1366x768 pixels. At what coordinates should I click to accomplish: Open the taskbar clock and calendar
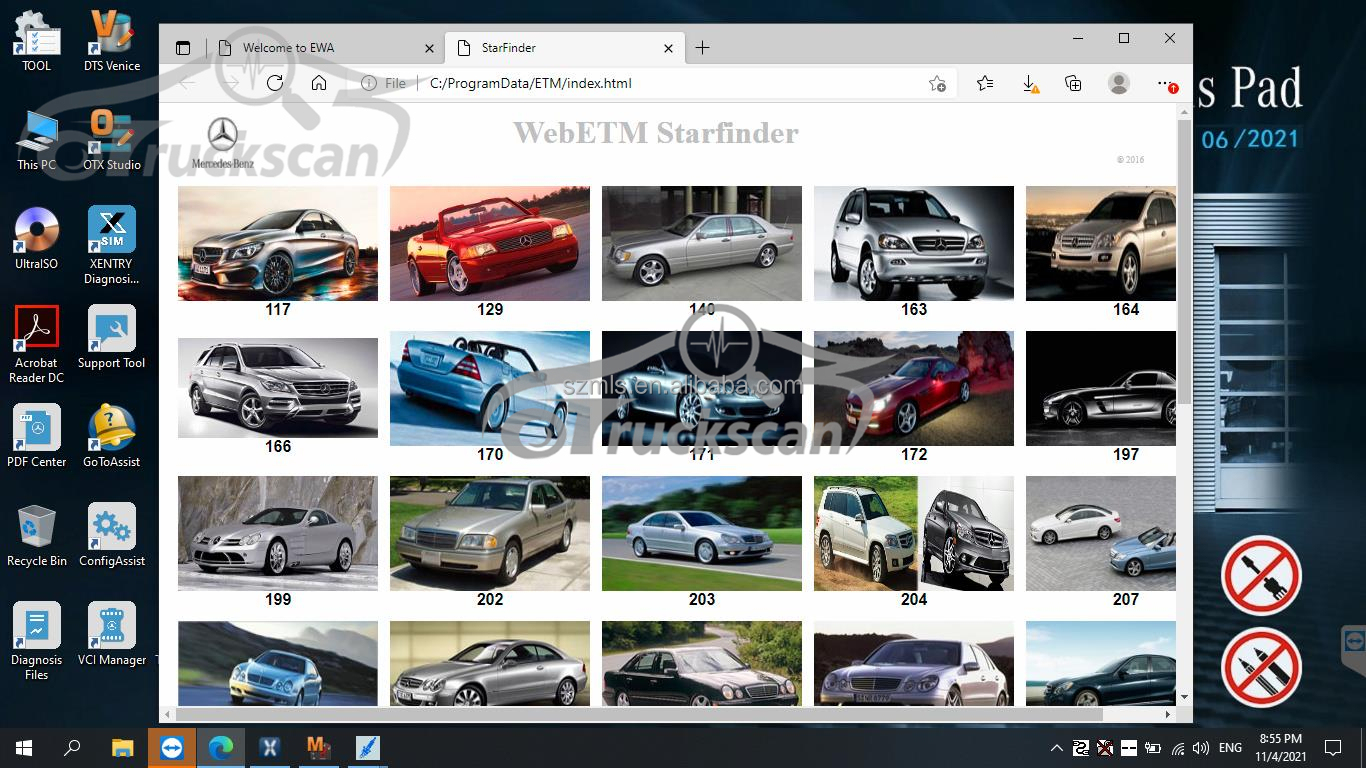click(1280, 747)
